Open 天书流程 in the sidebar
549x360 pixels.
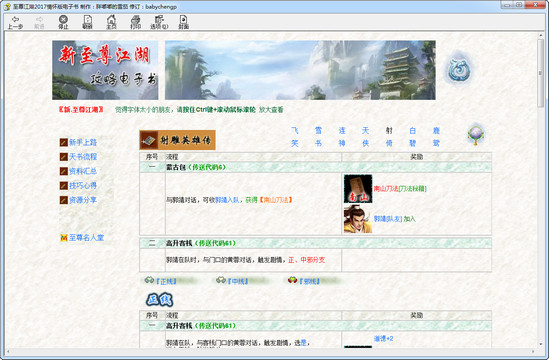pyautogui.click(x=83, y=157)
